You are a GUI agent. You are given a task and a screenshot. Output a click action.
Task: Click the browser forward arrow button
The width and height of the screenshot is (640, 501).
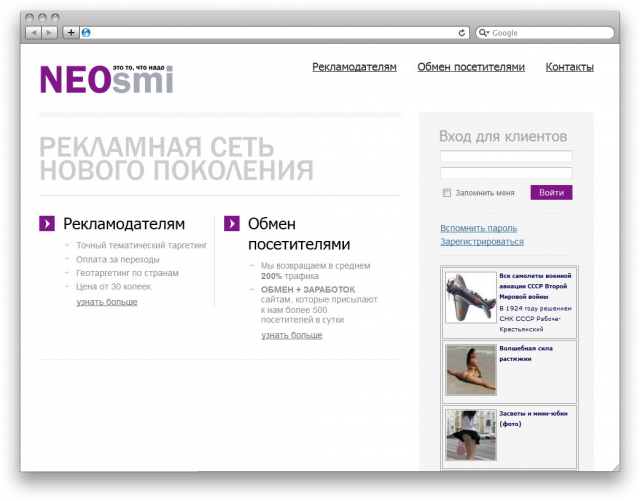coord(50,32)
